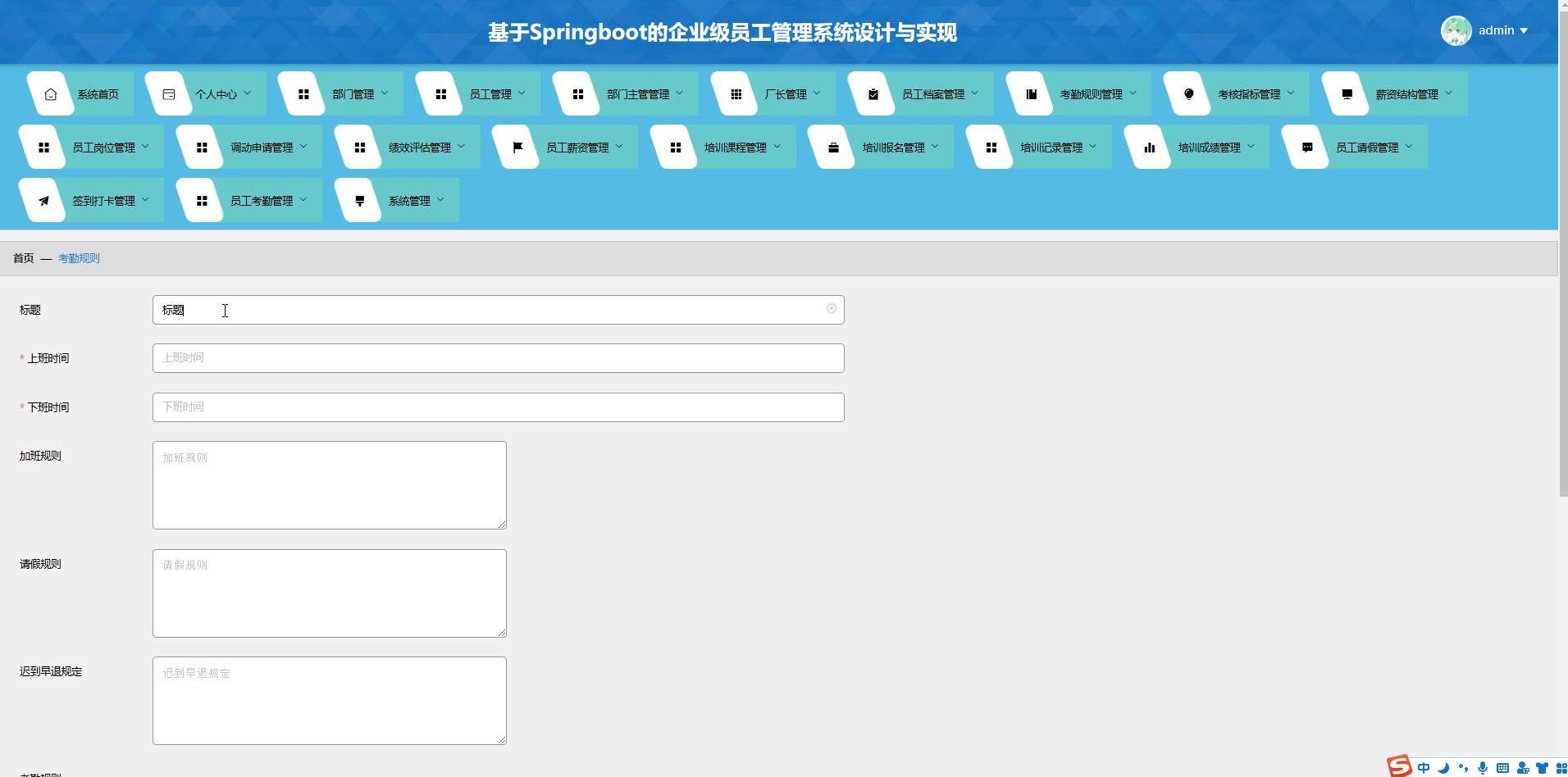Click the 上班时间 input field
The width and height of the screenshot is (1568, 777).
click(499, 358)
